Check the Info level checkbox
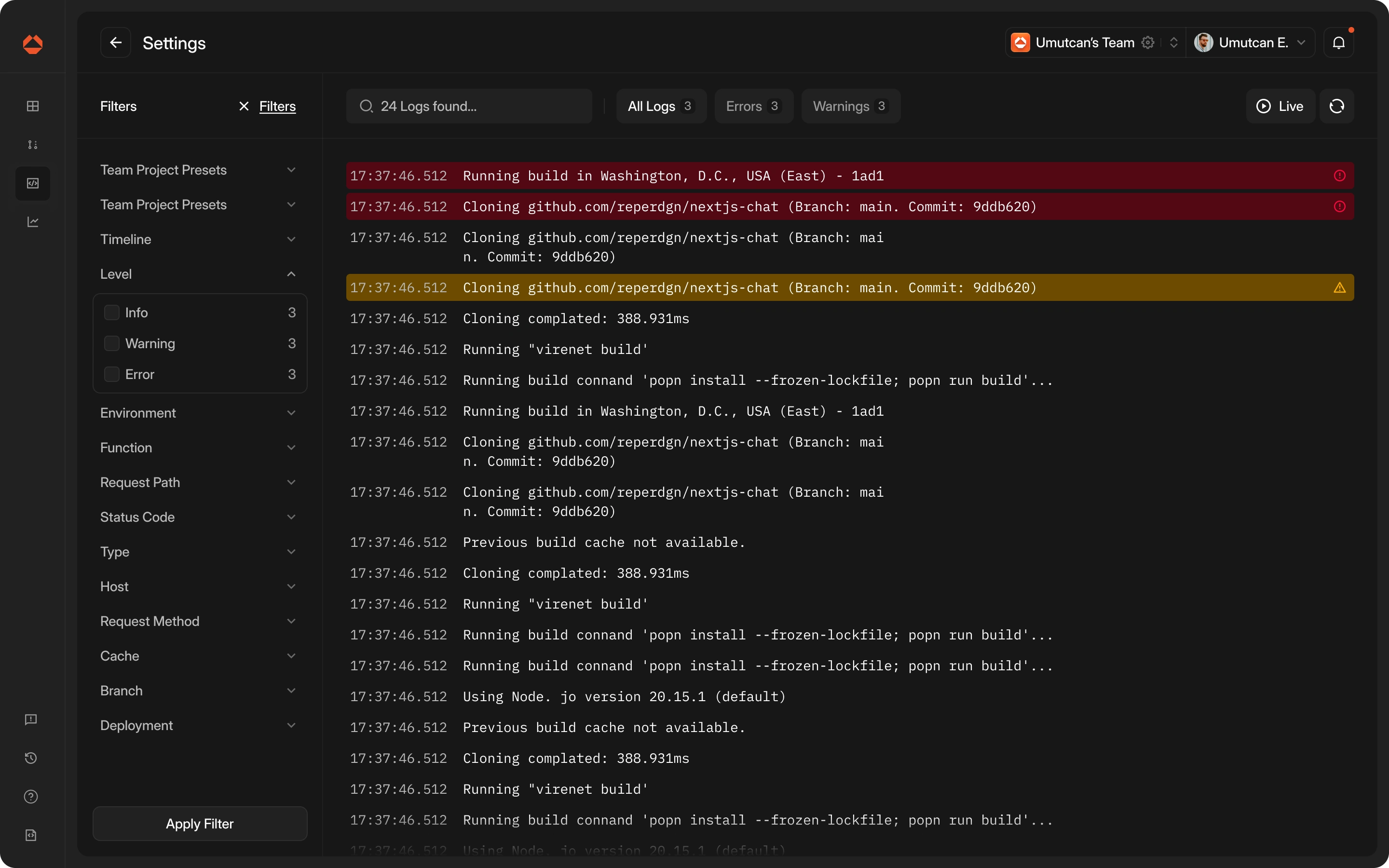 pos(111,312)
